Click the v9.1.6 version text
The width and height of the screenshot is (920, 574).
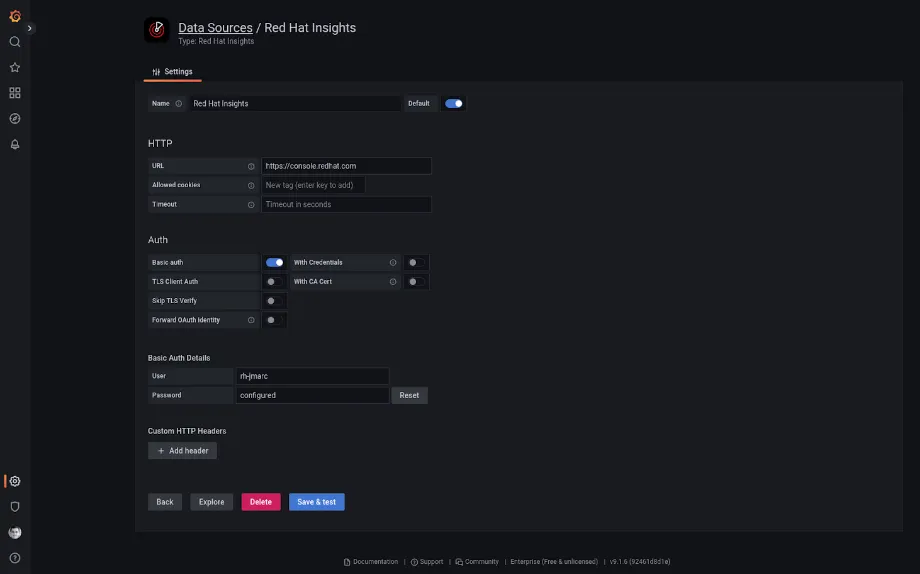point(640,562)
